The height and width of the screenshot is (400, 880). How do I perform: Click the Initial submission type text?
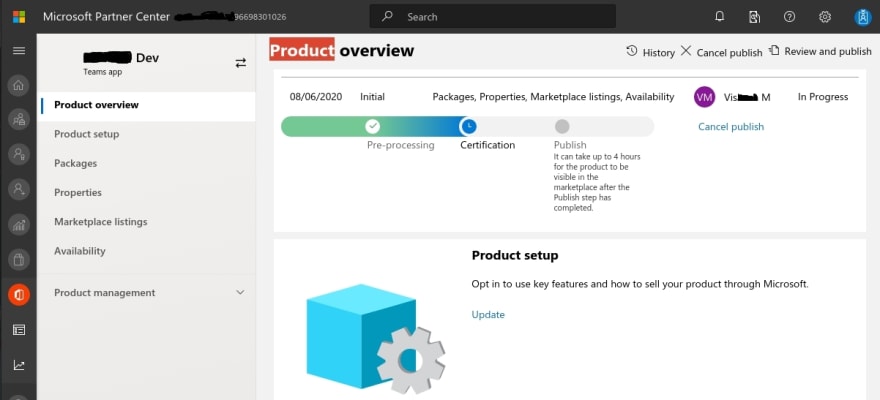coord(373,97)
